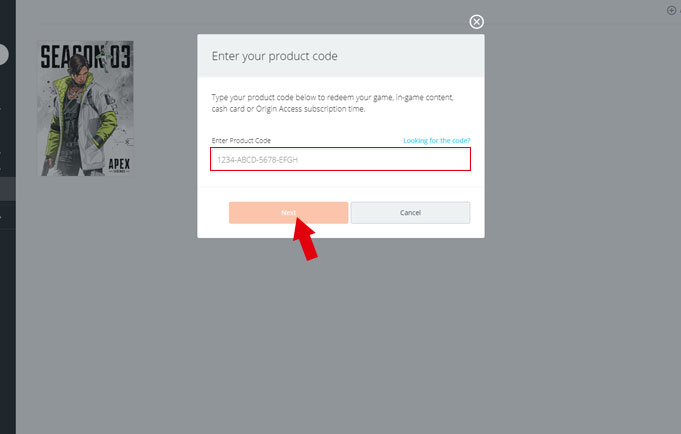
Task: Click the highlighted item in left sidebar
Action: click(7, 188)
